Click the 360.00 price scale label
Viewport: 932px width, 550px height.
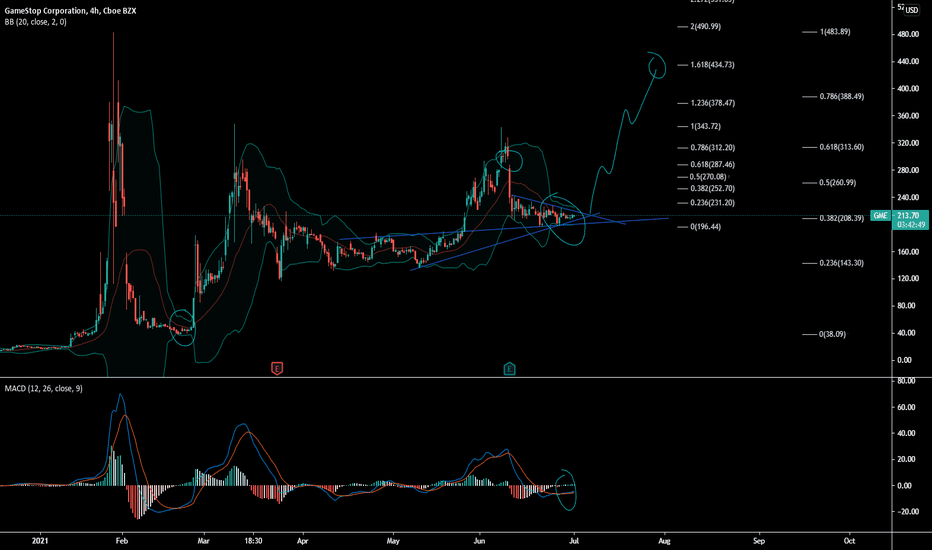point(908,116)
